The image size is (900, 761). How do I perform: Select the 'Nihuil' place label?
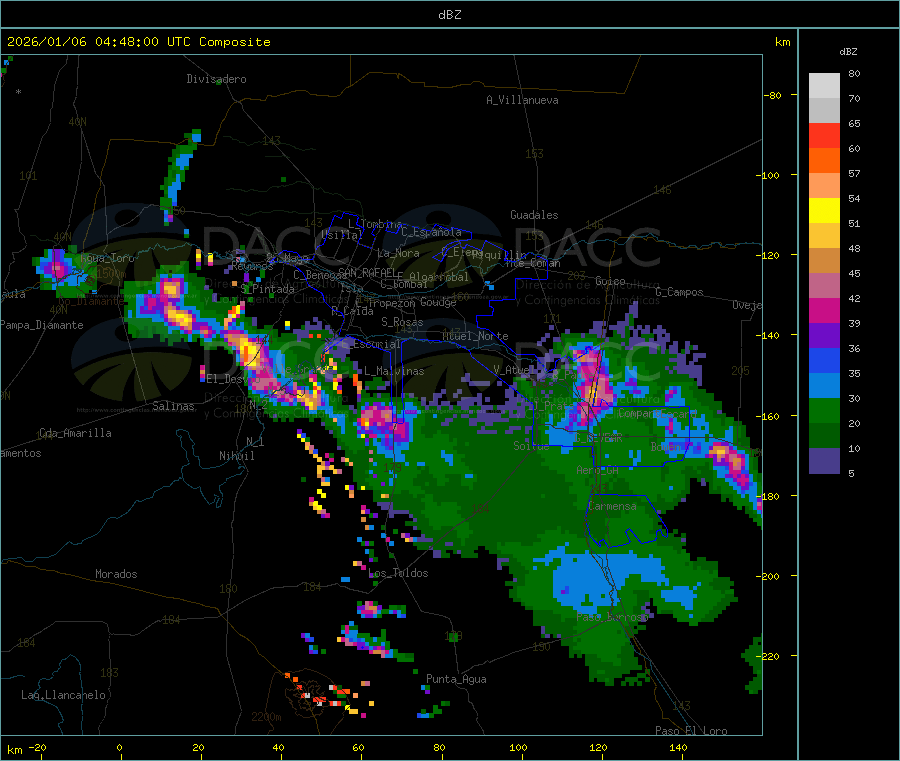[x=236, y=456]
